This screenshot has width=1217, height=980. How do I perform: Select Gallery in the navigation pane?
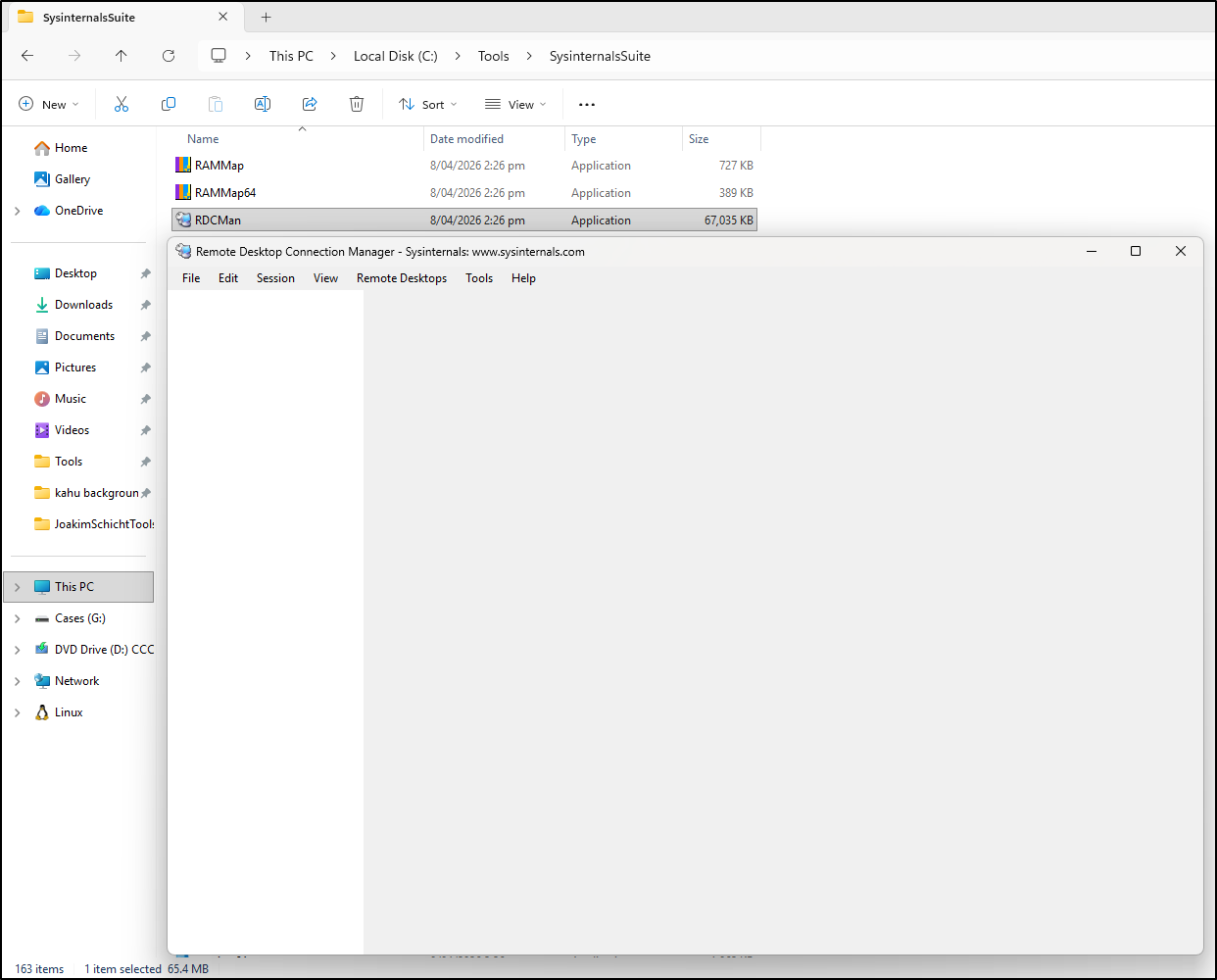click(72, 179)
